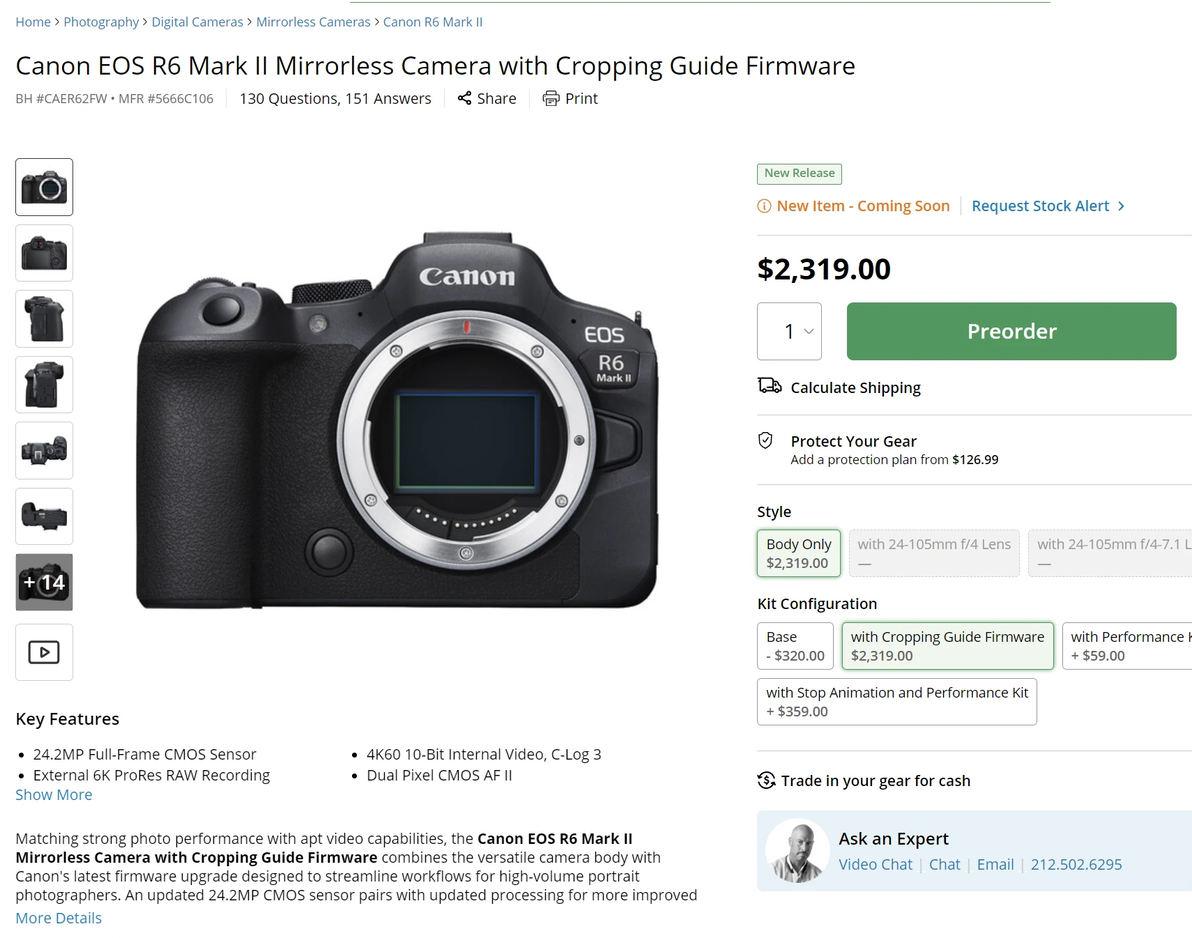Viewport: 1192px width, 938px height.
Task: Expand More Details description
Action: click(59, 918)
